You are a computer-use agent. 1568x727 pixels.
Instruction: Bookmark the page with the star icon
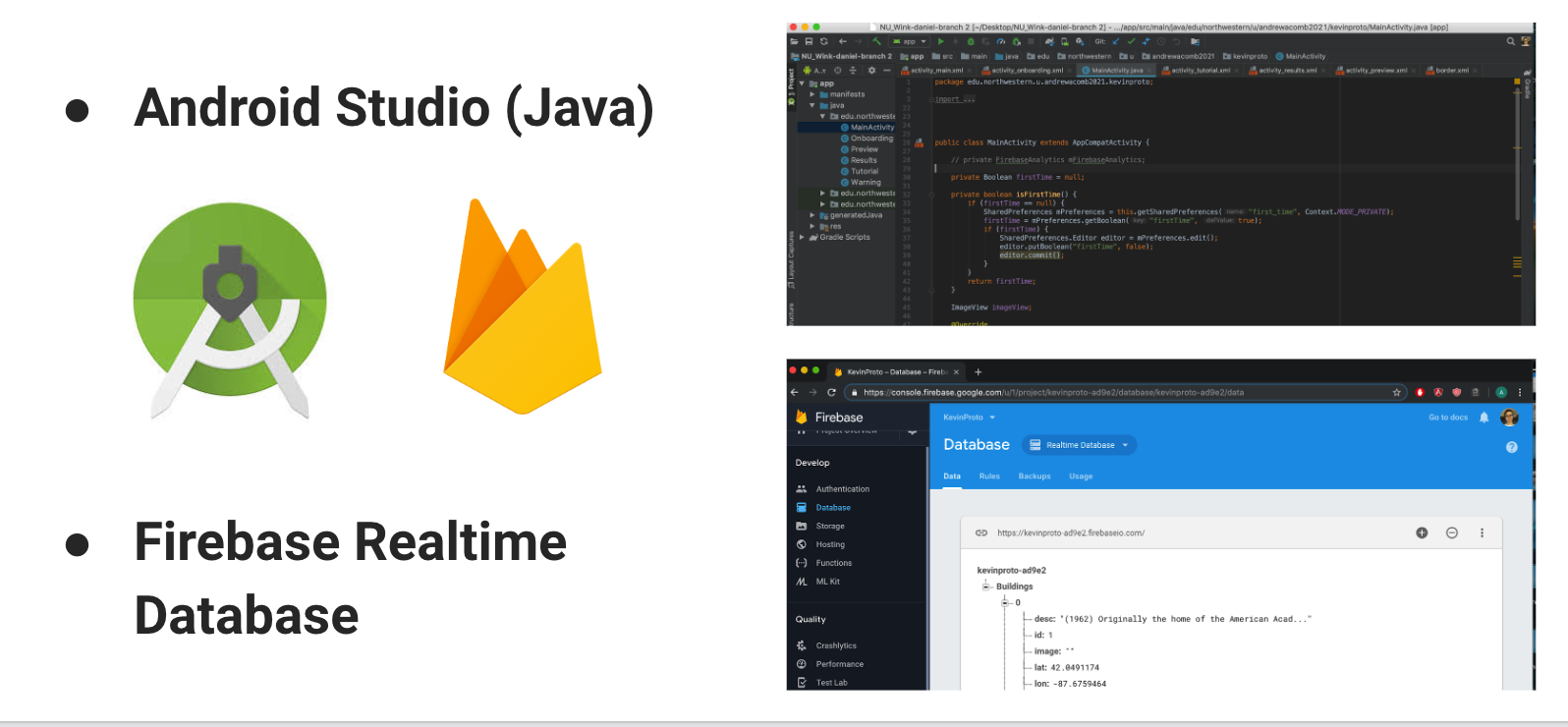[x=1397, y=392]
